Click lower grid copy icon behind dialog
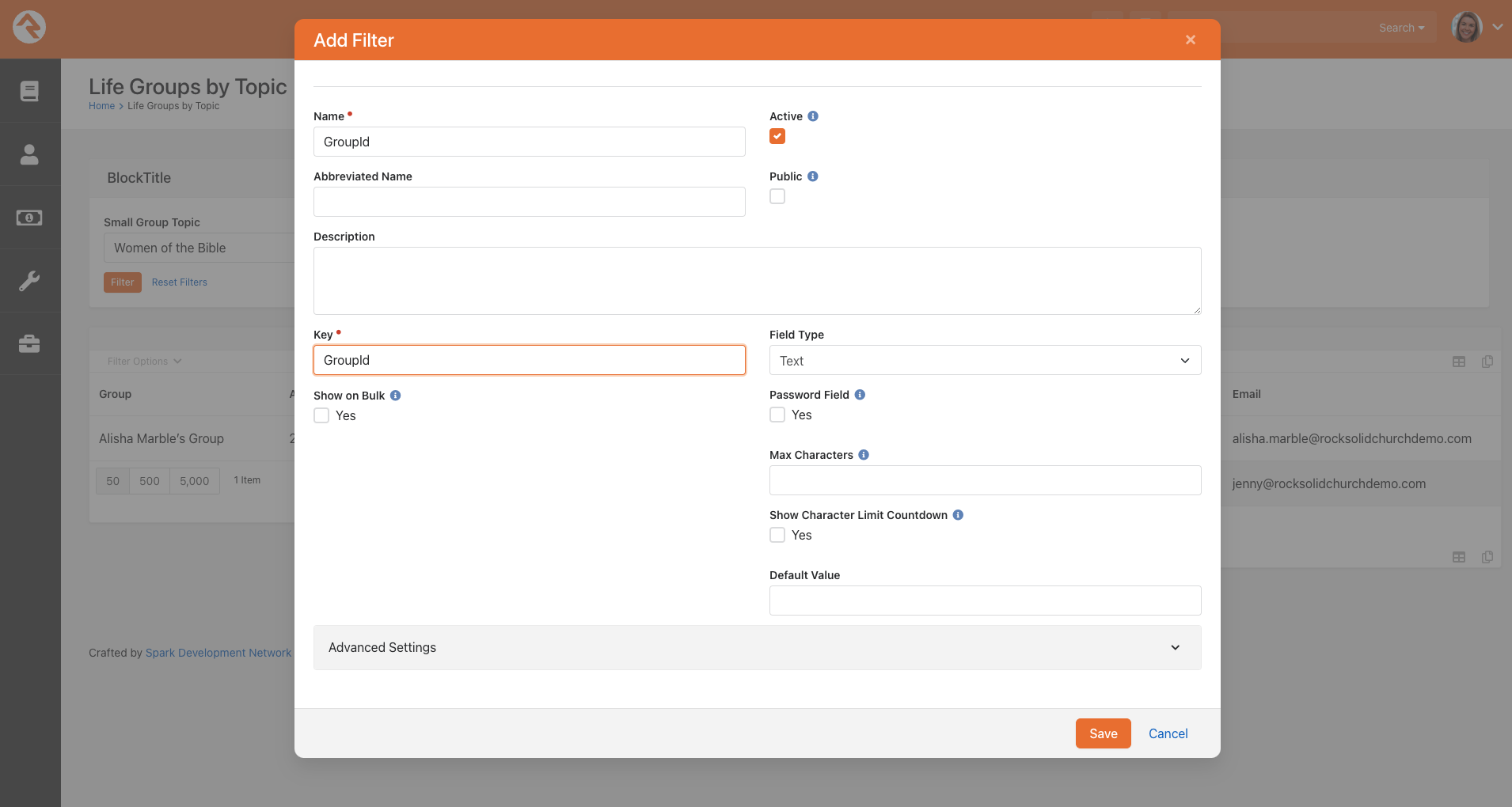 pos(1487,557)
